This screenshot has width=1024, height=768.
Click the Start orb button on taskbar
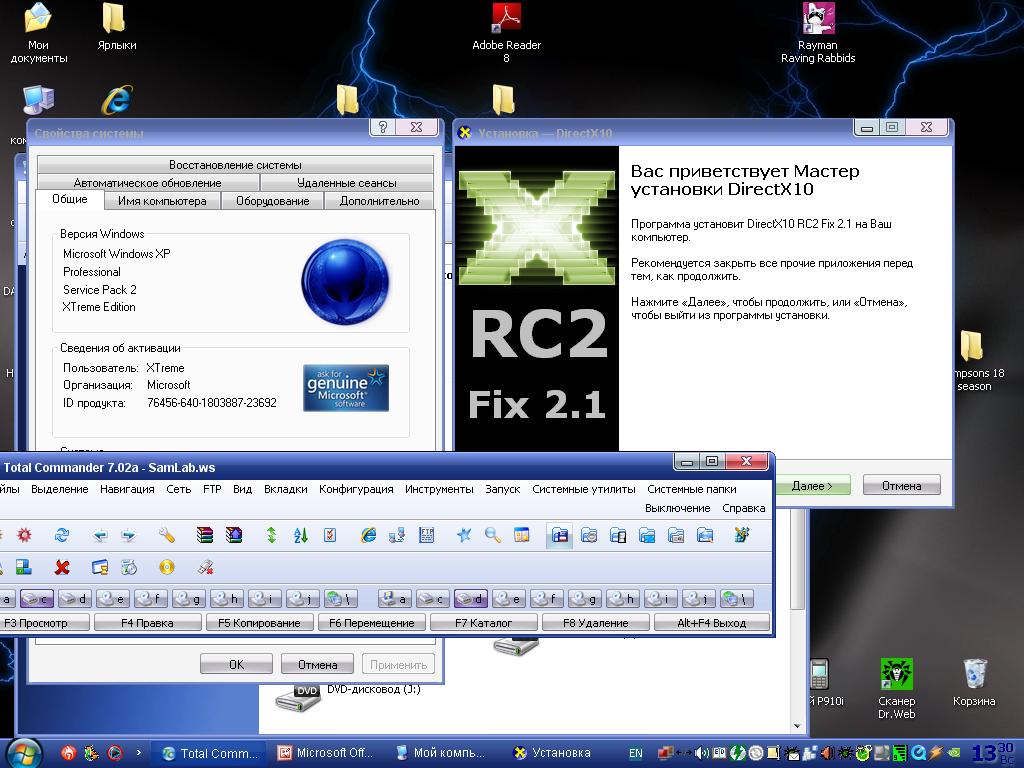24,752
